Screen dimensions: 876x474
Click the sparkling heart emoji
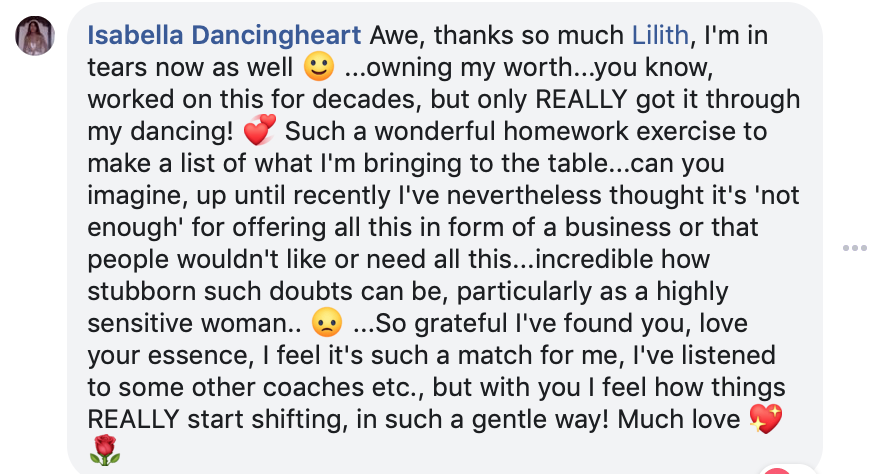766,419
